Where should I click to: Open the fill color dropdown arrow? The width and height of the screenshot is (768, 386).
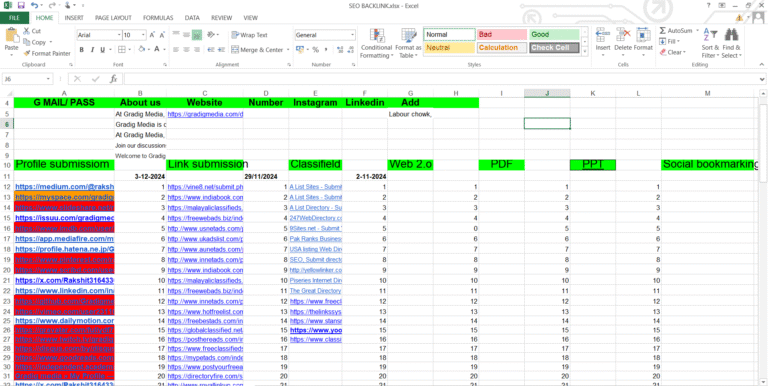click(149, 49)
